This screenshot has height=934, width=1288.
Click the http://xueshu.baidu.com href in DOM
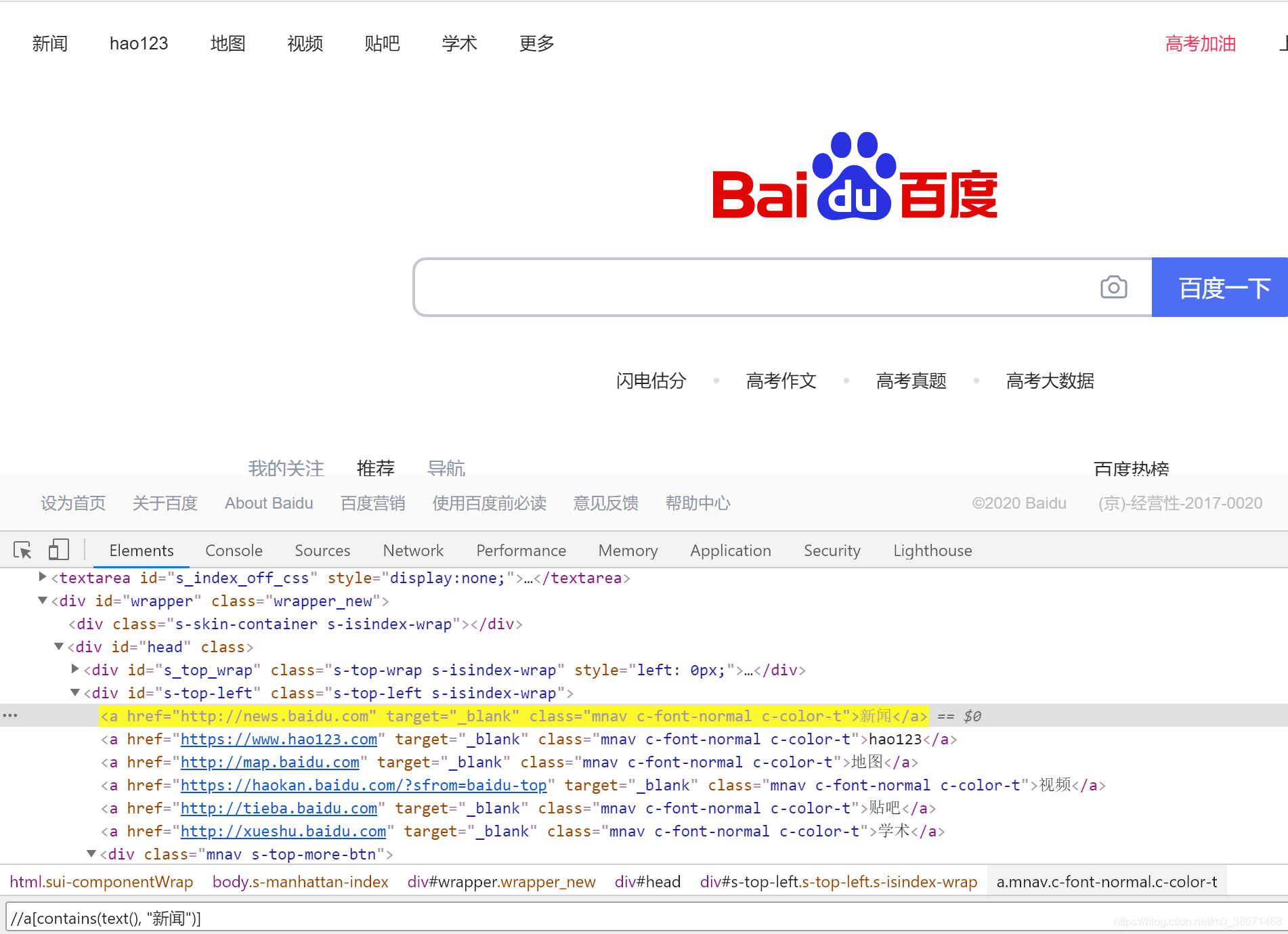tap(283, 831)
